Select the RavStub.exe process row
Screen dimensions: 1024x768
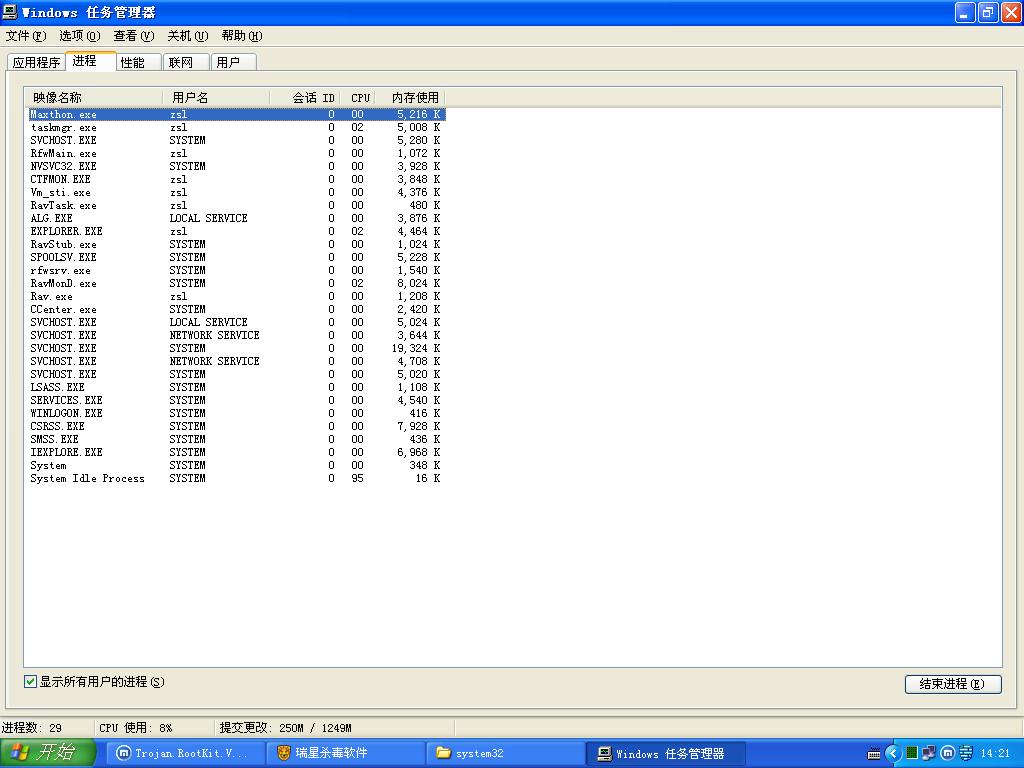(236, 244)
